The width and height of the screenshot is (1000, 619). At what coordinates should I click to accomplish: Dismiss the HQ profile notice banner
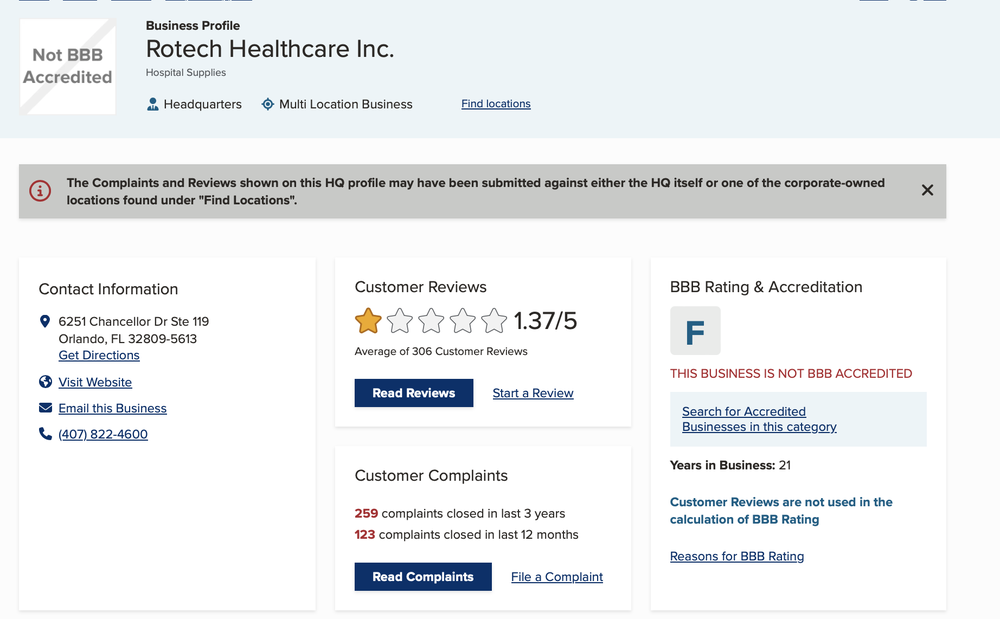click(x=927, y=190)
